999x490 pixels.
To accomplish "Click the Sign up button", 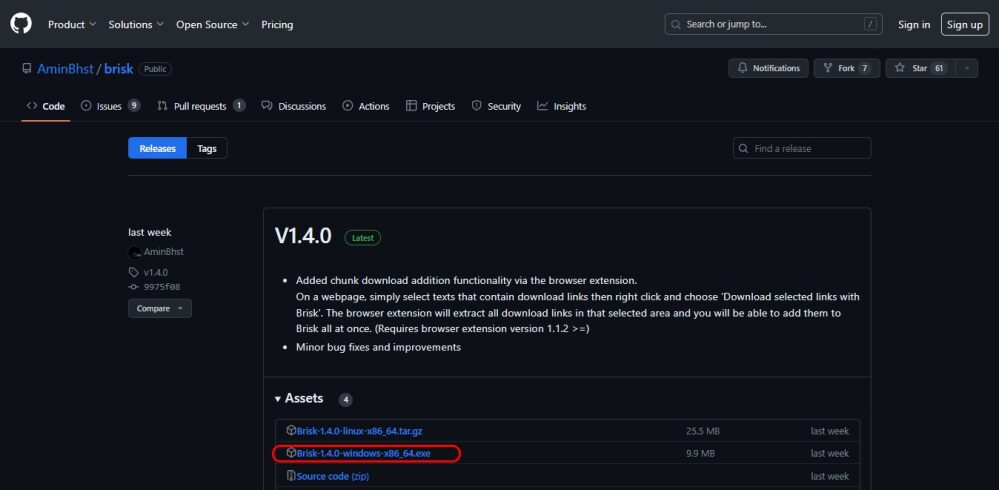I will coord(965,24).
